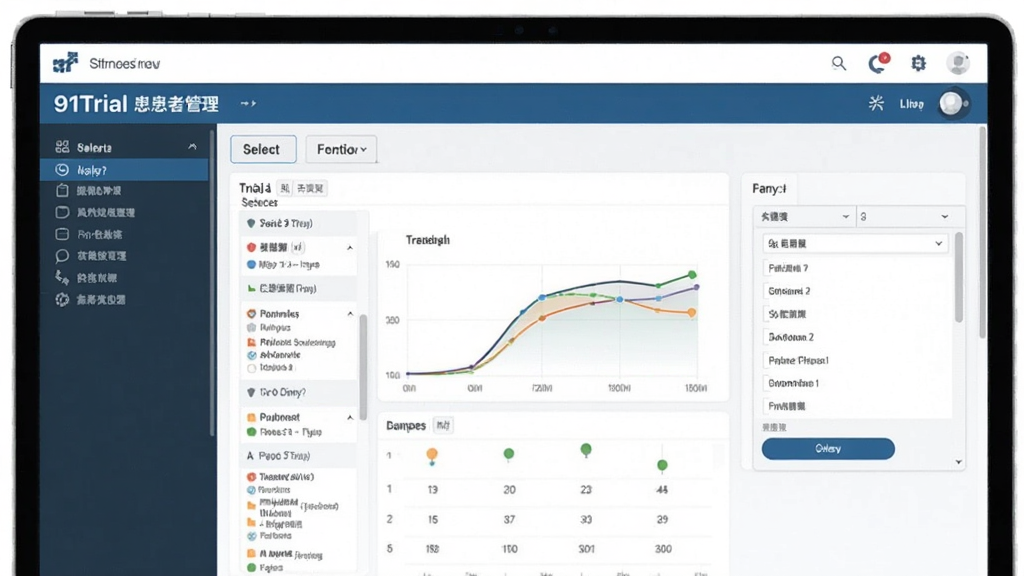Click the arrow icon beside the 91Trial title
The height and width of the screenshot is (576, 1024).
pyautogui.click(x=248, y=103)
